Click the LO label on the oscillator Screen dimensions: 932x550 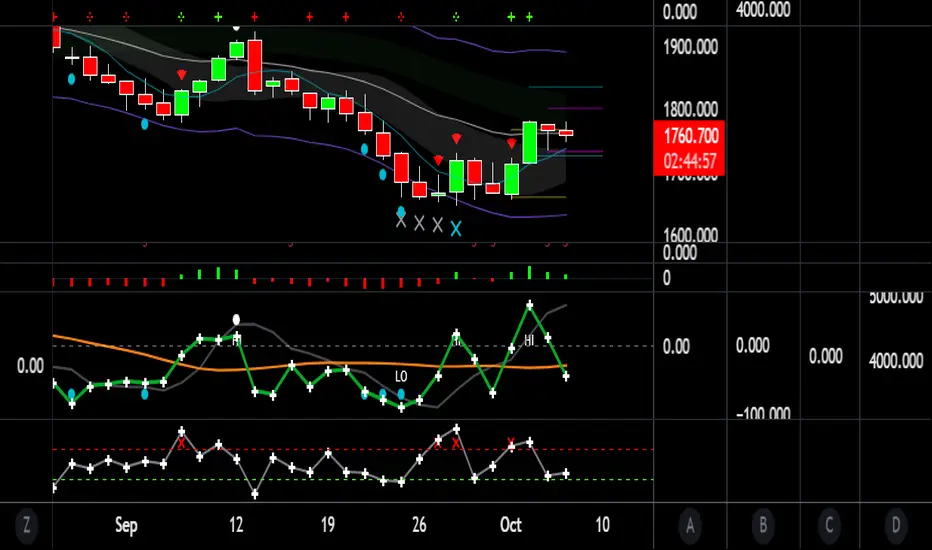click(x=401, y=377)
